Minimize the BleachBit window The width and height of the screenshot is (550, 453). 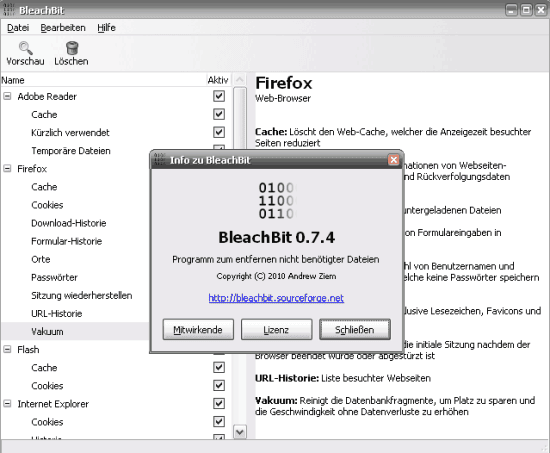(x=512, y=10)
